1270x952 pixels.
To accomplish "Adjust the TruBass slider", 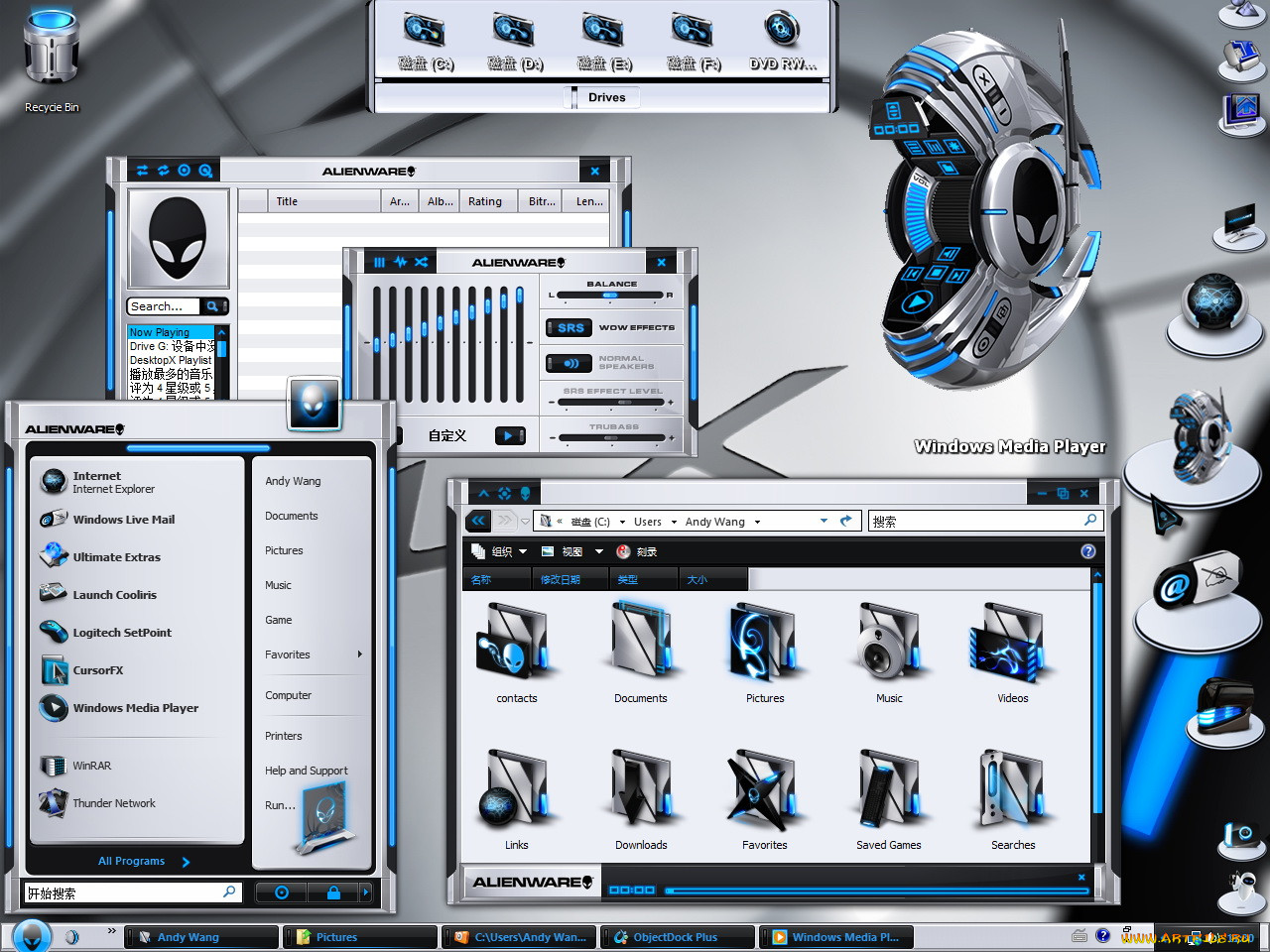I will [x=612, y=437].
